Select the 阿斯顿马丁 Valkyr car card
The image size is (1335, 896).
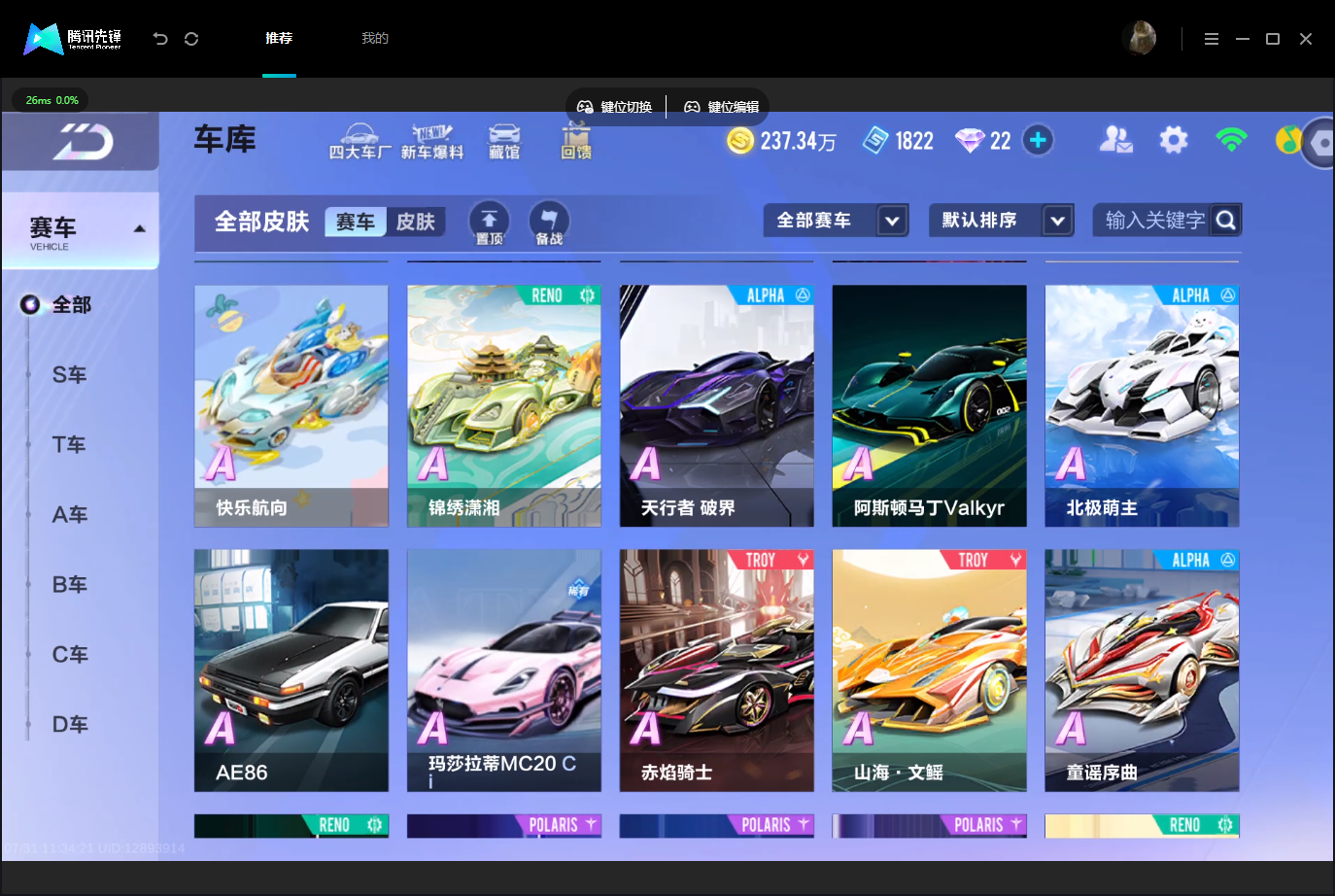[930, 406]
